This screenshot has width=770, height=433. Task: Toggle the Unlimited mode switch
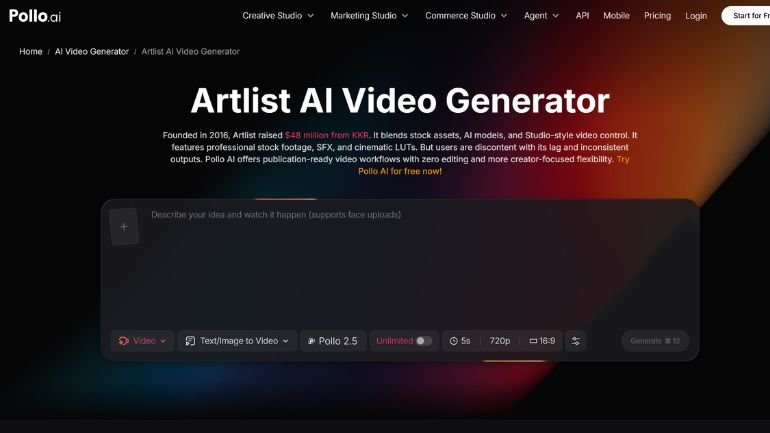pyautogui.click(x=423, y=341)
